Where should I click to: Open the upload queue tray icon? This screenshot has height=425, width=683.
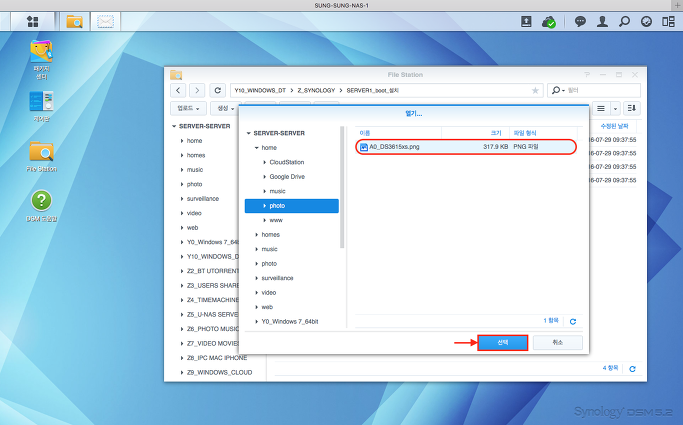[526, 21]
